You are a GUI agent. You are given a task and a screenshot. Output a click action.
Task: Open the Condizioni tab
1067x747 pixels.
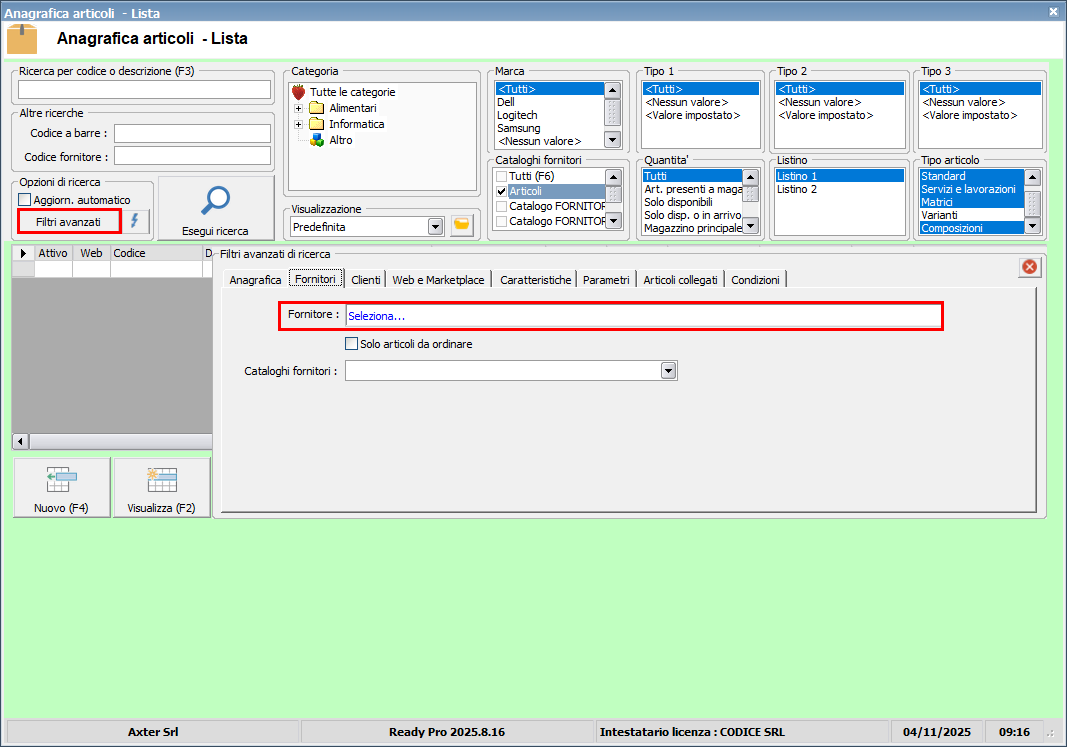[755, 280]
